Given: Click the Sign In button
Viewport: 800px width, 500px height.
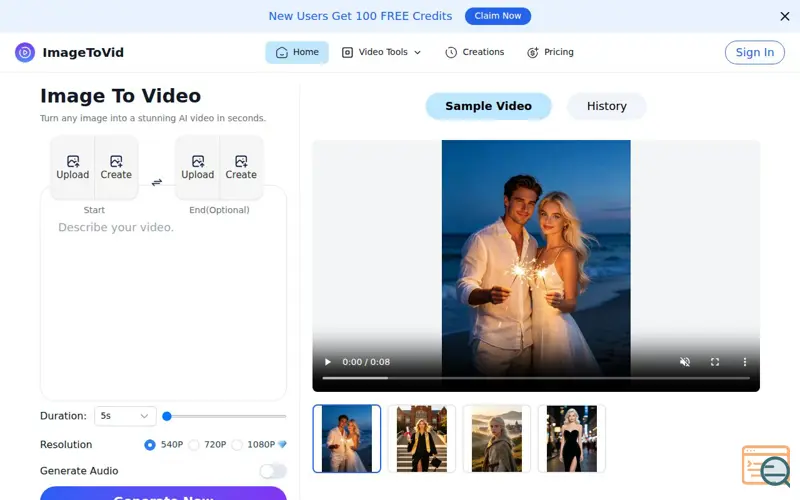Looking at the screenshot, I should [x=755, y=53].
